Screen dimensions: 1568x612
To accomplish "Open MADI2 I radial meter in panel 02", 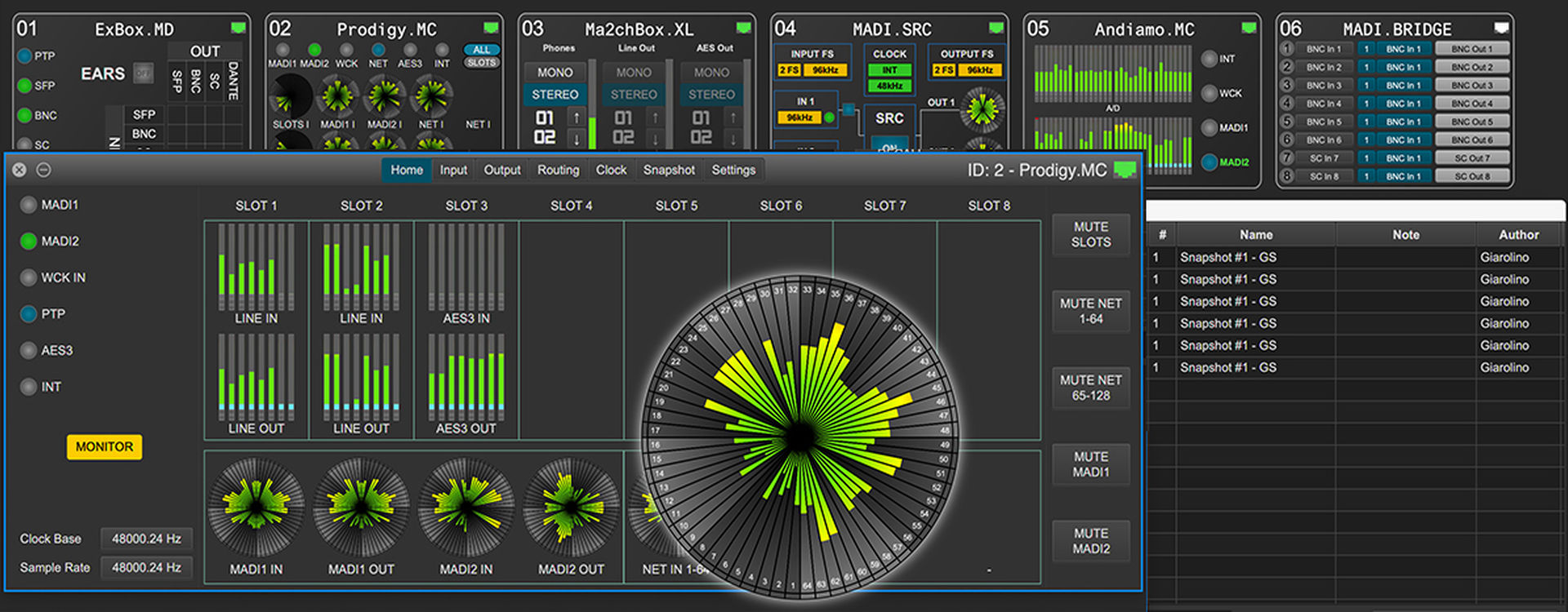I will tap(385, 95).
